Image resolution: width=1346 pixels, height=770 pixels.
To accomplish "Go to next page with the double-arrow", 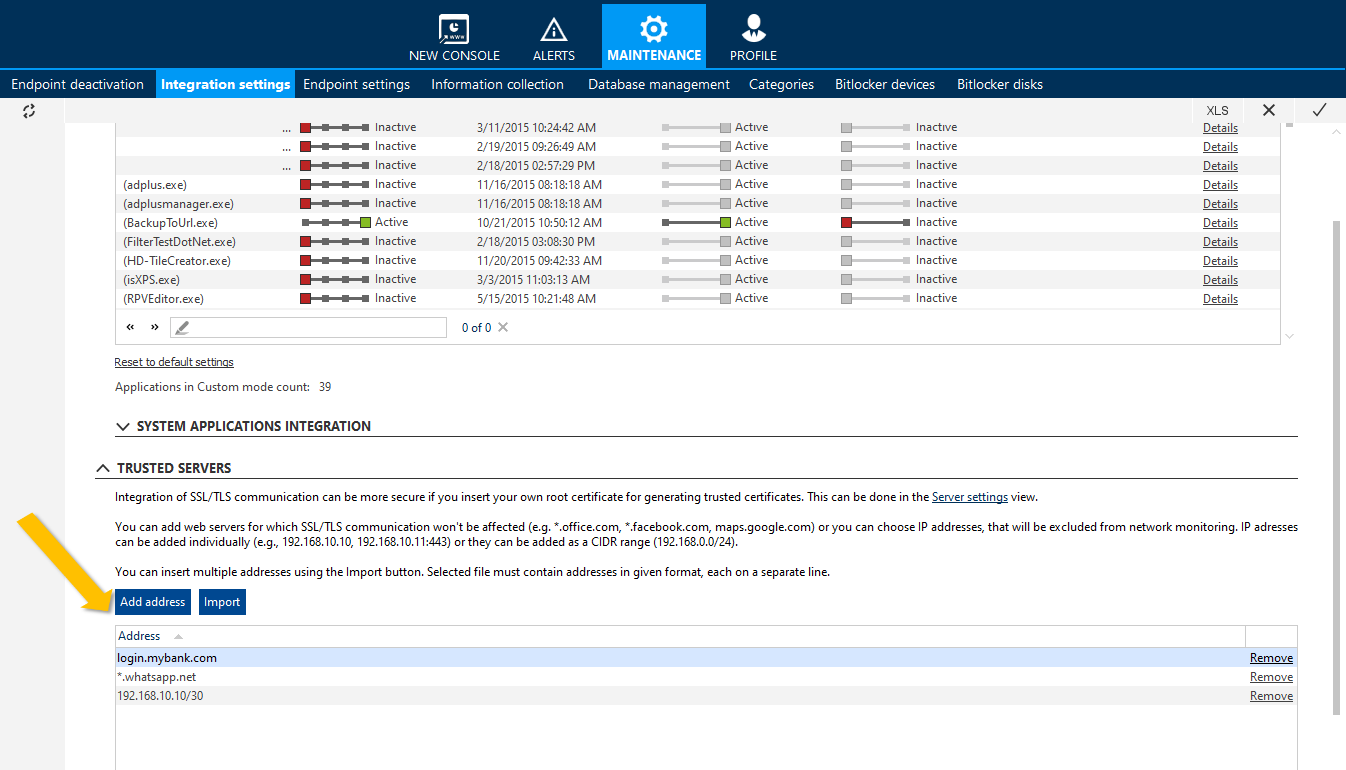I will pyautogui.click(x=152, y=326).
